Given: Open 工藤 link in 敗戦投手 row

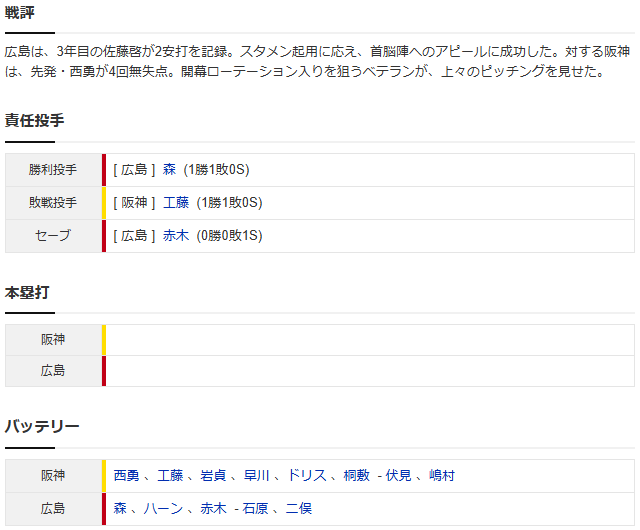Looking at the screenshot, I should click(x=176, y=203).
